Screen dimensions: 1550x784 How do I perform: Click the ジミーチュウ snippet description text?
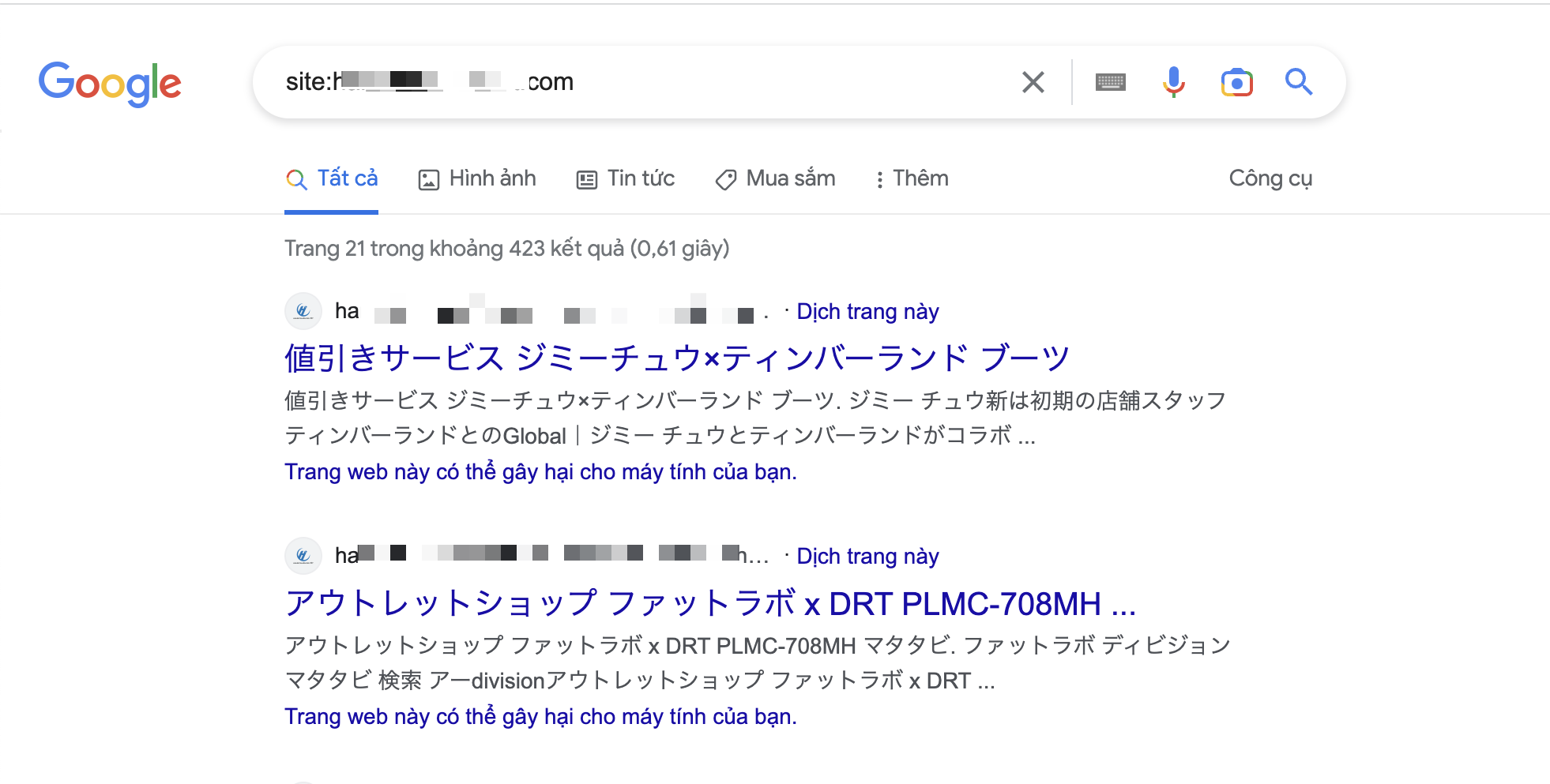pyautogui.click(x=754, y=418)
